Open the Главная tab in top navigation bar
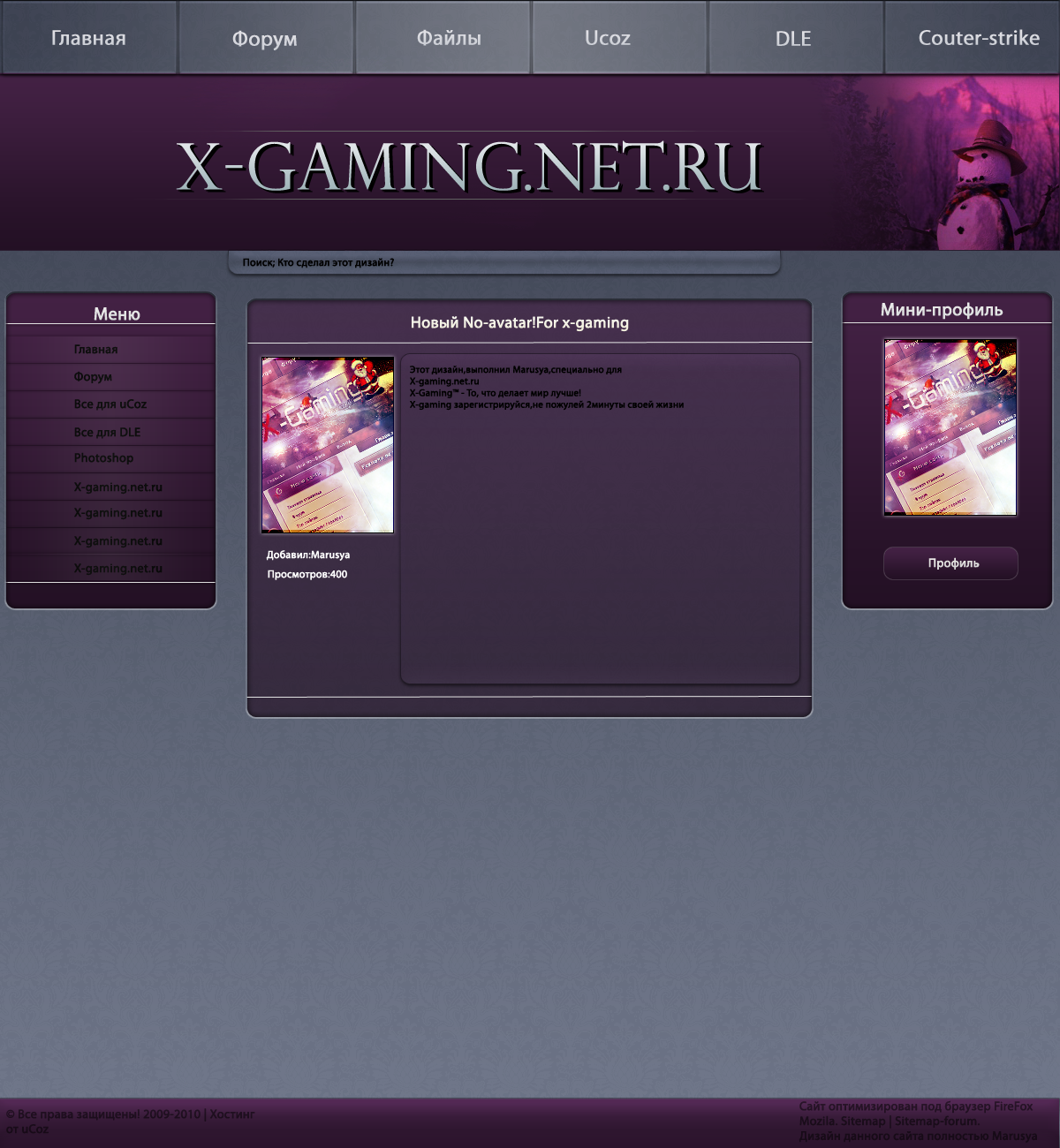Screen dimensions: 1060x1148 (x=88, y=38)
